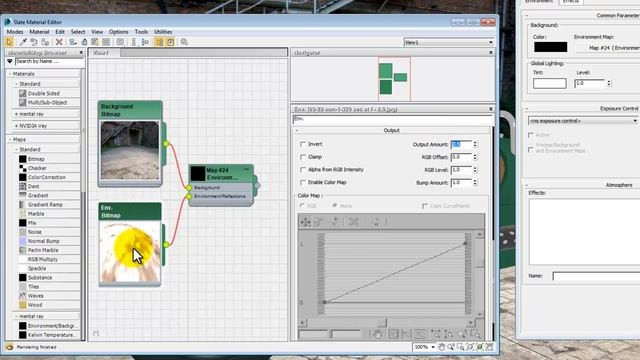Click the white Global Lighting Tint swatch
Image resolution: width=640 pixels, height=360 pixels.
pos(549,83)
